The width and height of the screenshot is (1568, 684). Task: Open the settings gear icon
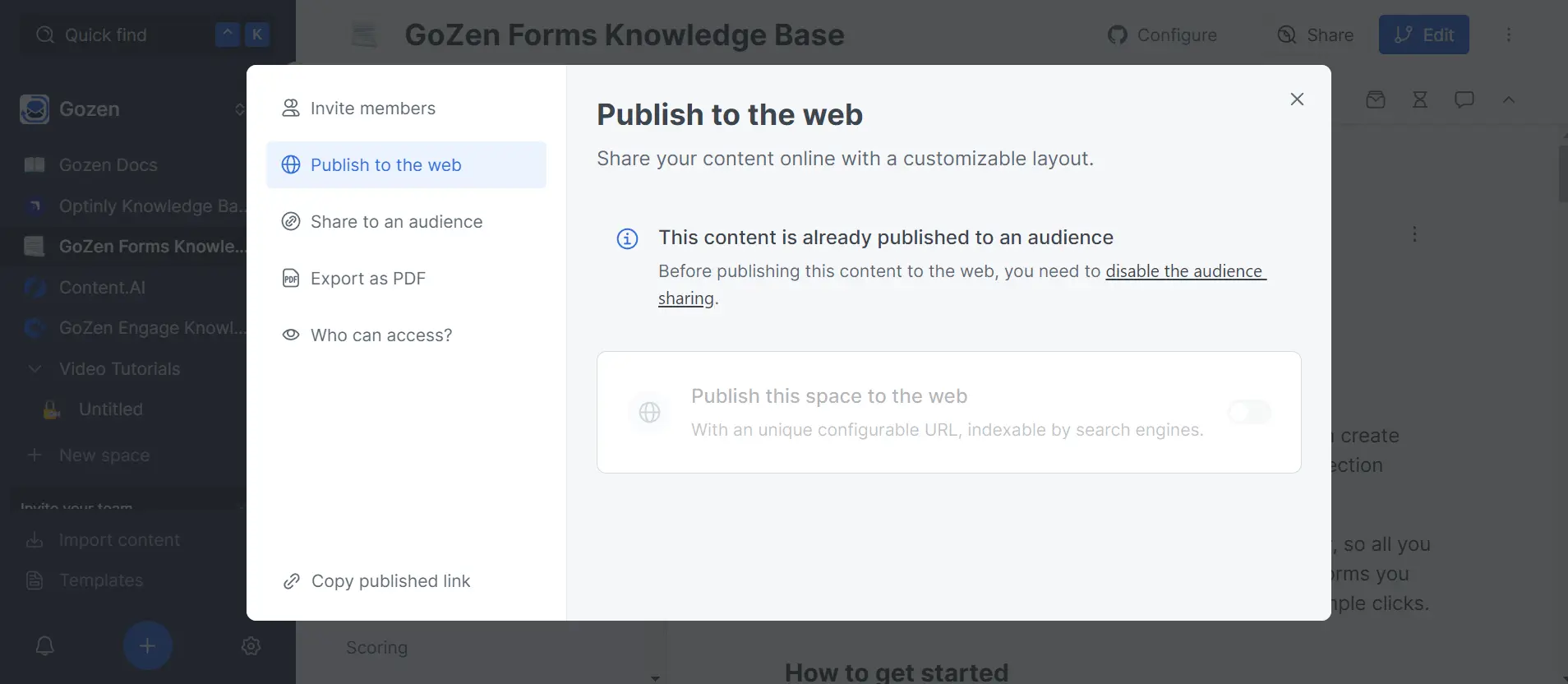pos(251,646)
